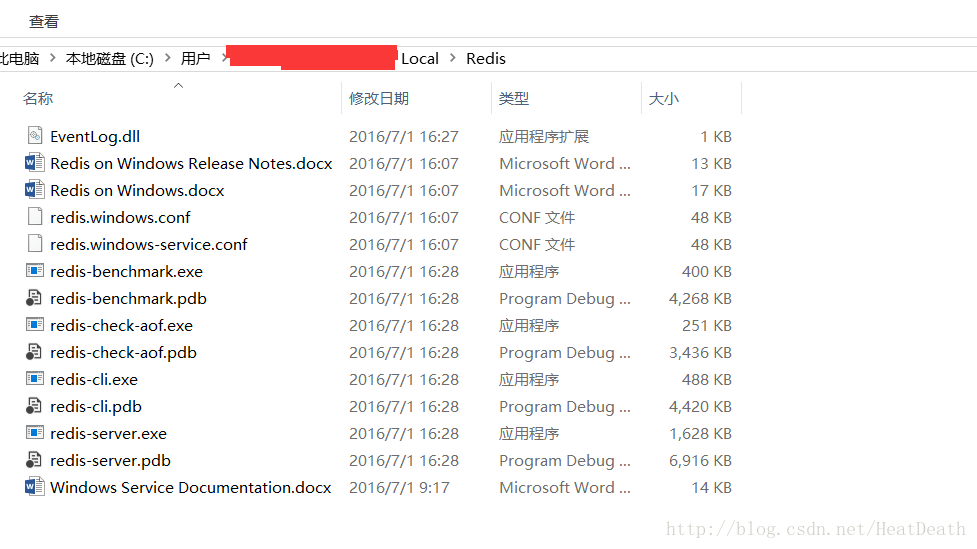Select file name redis-cli.pdb
The height and width of the screenshot is (549, 977).
[x=96, y=406]
